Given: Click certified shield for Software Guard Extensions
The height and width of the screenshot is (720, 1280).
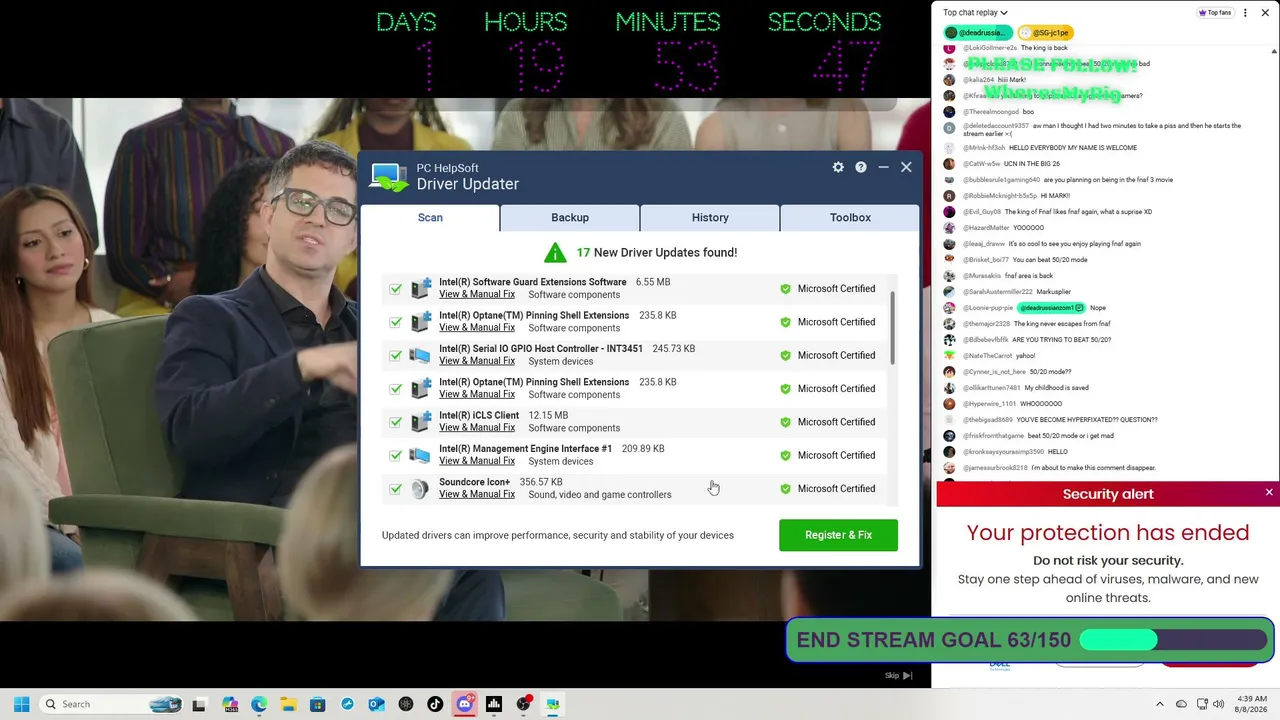Looking at the screenshot, I should (x=785, y=289).
